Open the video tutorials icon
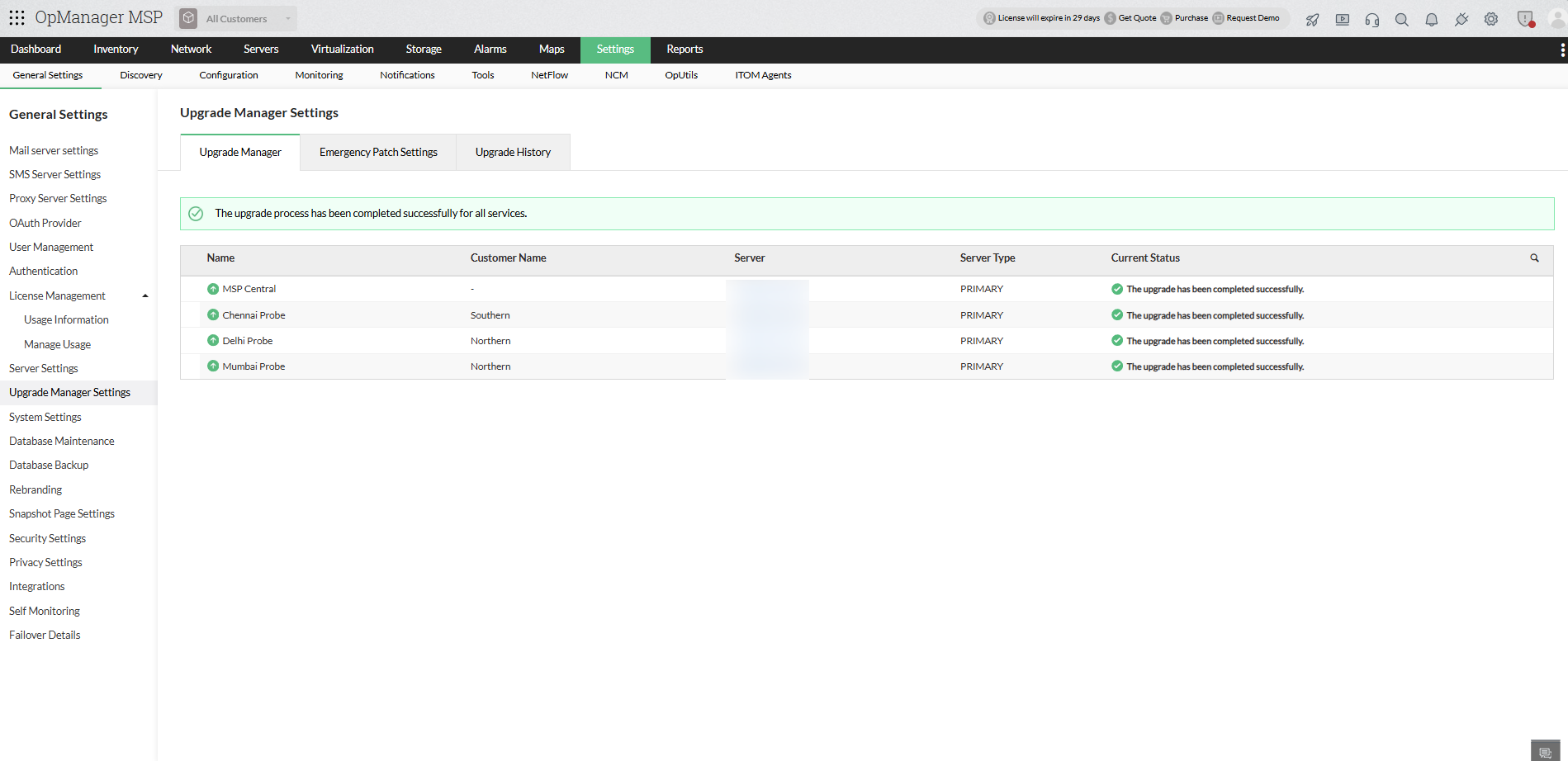 1343,19
